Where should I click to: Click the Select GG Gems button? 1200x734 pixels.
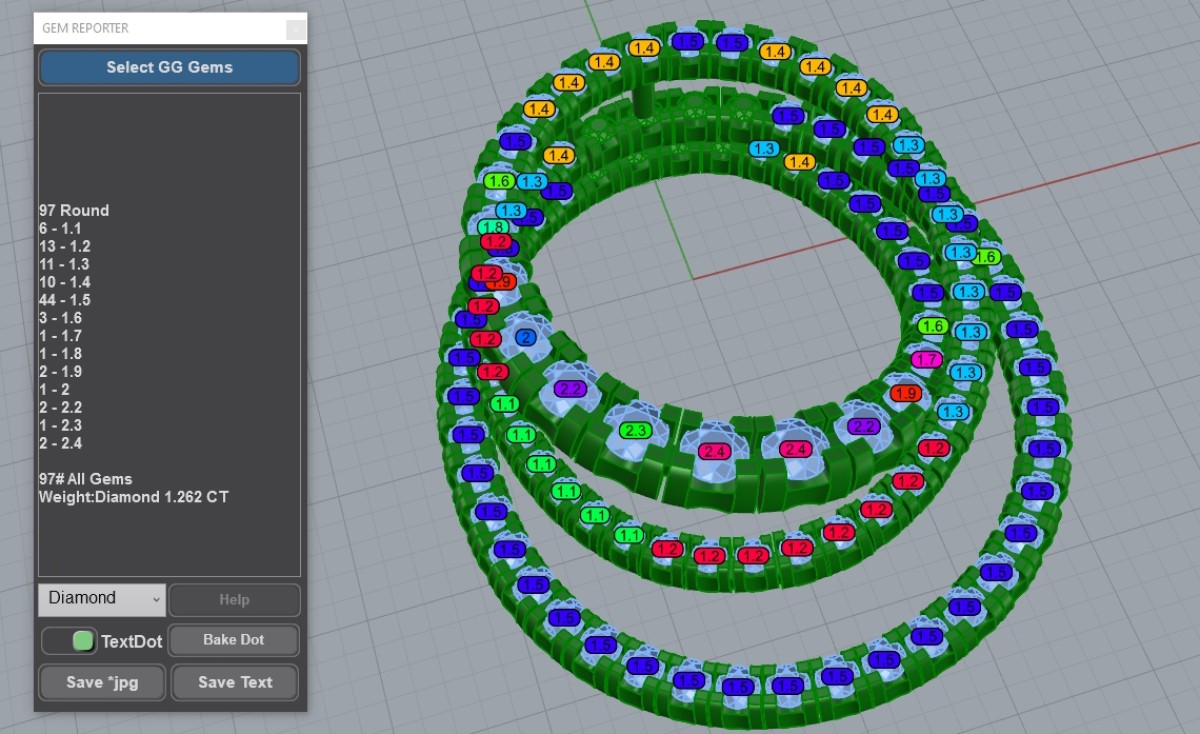click(x=169, y=68)
